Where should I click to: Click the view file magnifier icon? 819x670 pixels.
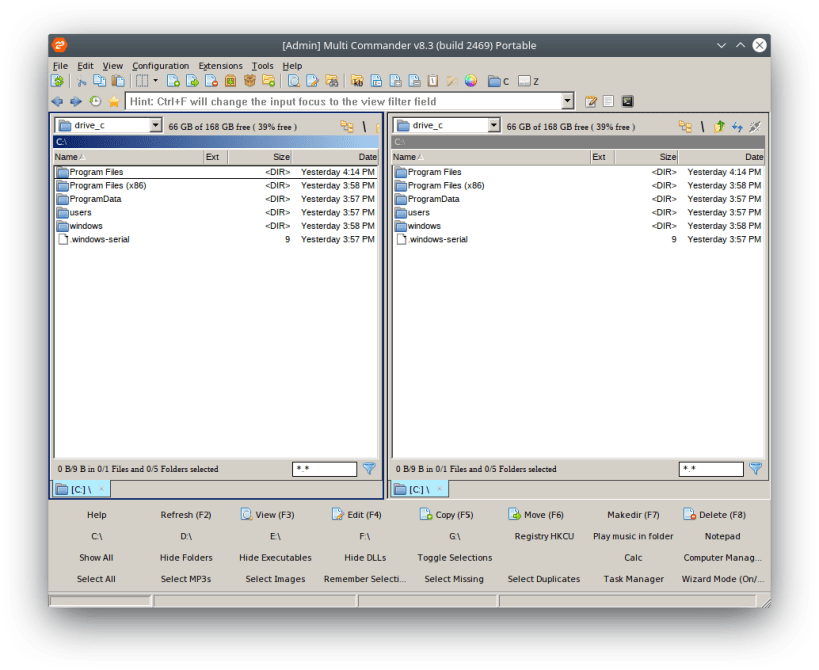pyautogui.click(x=294, y=81)
